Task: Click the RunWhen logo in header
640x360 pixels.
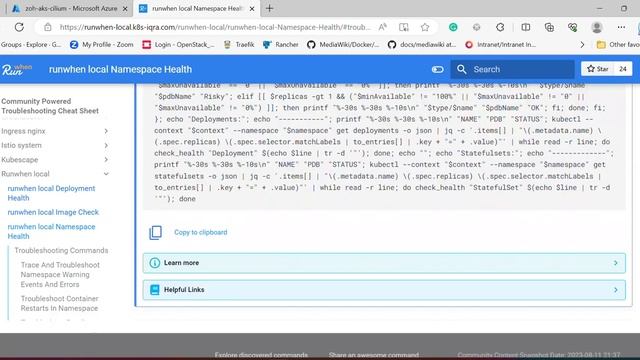Action: (17, 69)
